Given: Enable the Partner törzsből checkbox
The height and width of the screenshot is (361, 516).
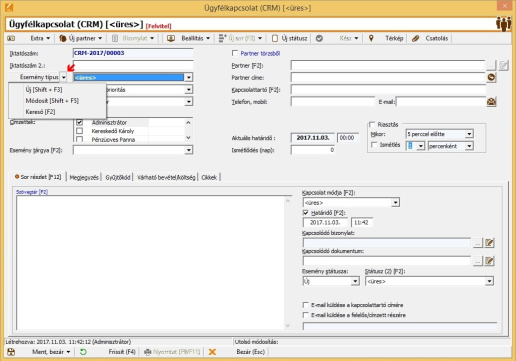Looking at the screenshot, I should pos(235,53).
